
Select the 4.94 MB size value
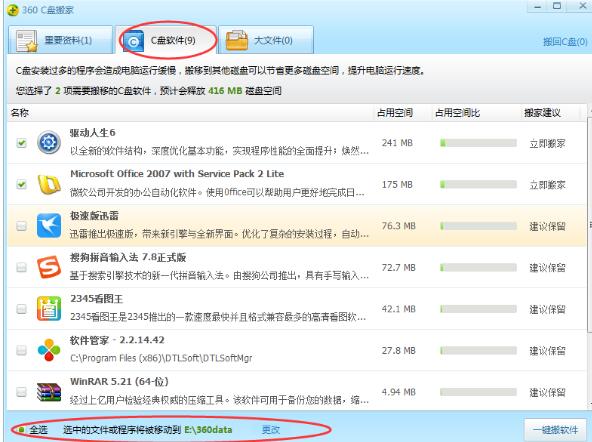[x=399, y=392]
